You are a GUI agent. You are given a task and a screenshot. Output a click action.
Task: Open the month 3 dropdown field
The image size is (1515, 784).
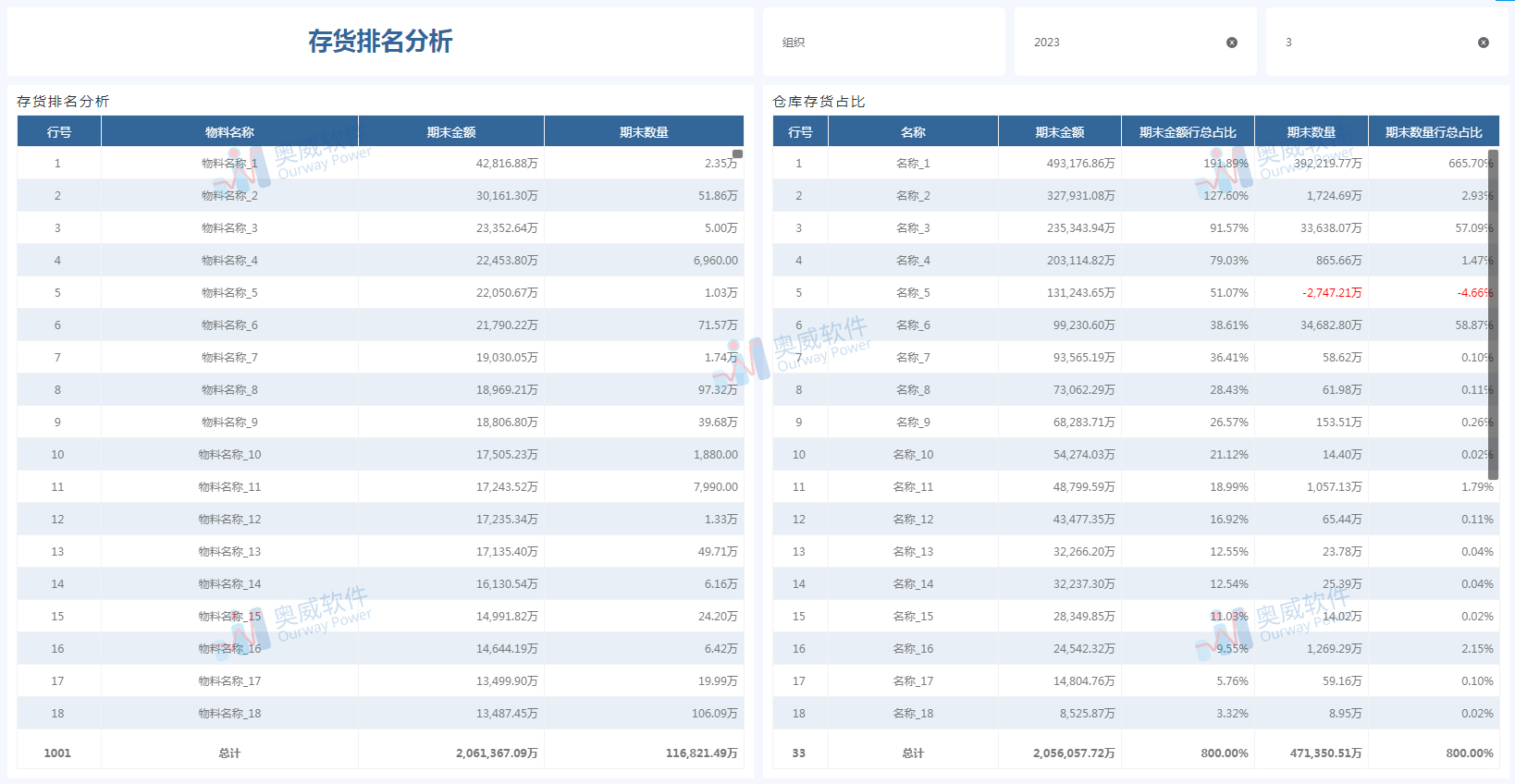(x=1386, y=43)
